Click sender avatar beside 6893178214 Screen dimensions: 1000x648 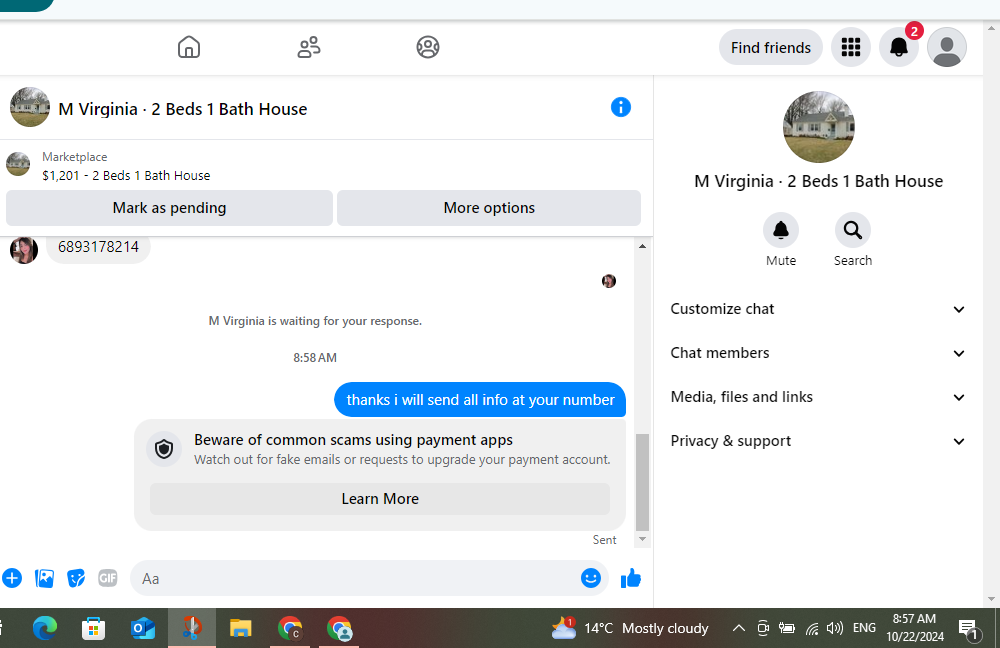tap(24, 250)
